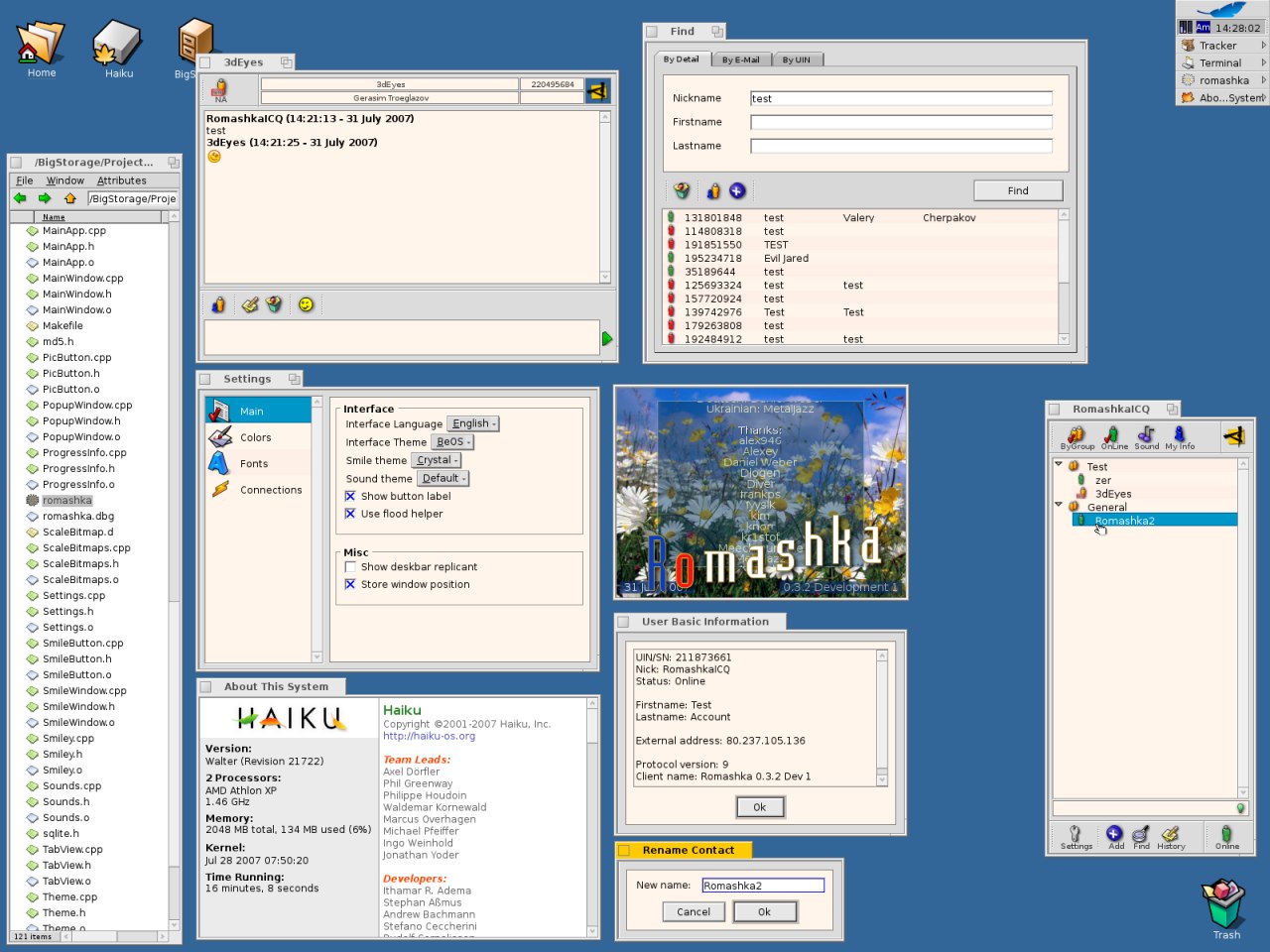Click Ok in User Basic Information

click(760, 807)
